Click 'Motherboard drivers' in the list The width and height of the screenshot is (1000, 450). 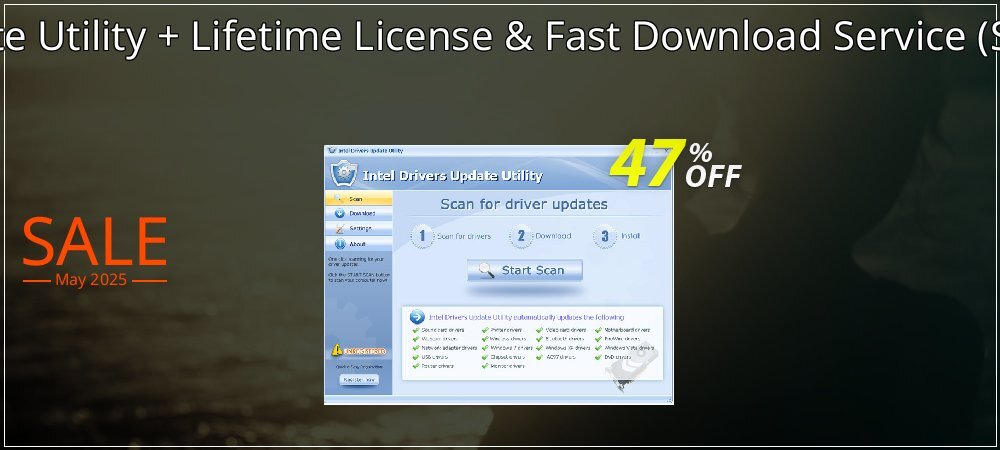628,330
